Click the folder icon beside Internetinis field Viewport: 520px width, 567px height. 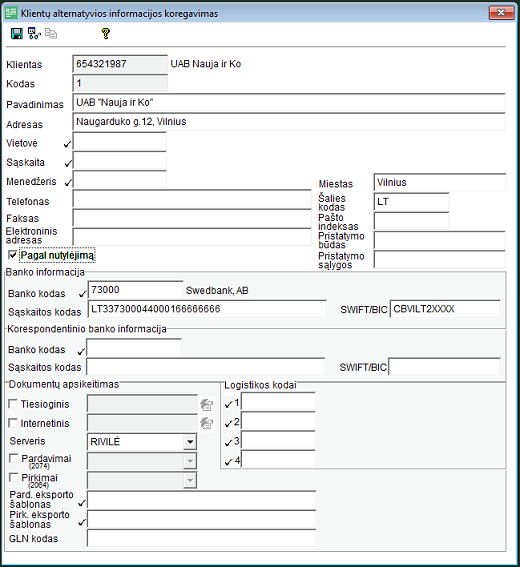click(x=206, y=423)
